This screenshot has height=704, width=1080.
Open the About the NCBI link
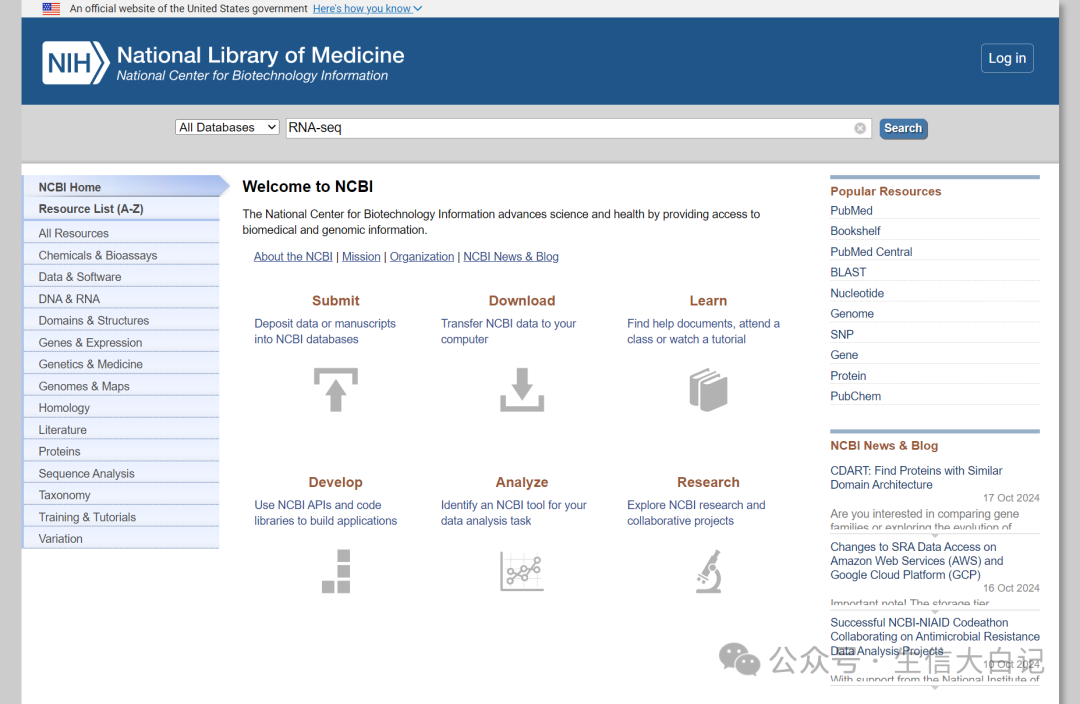(293, 256)
